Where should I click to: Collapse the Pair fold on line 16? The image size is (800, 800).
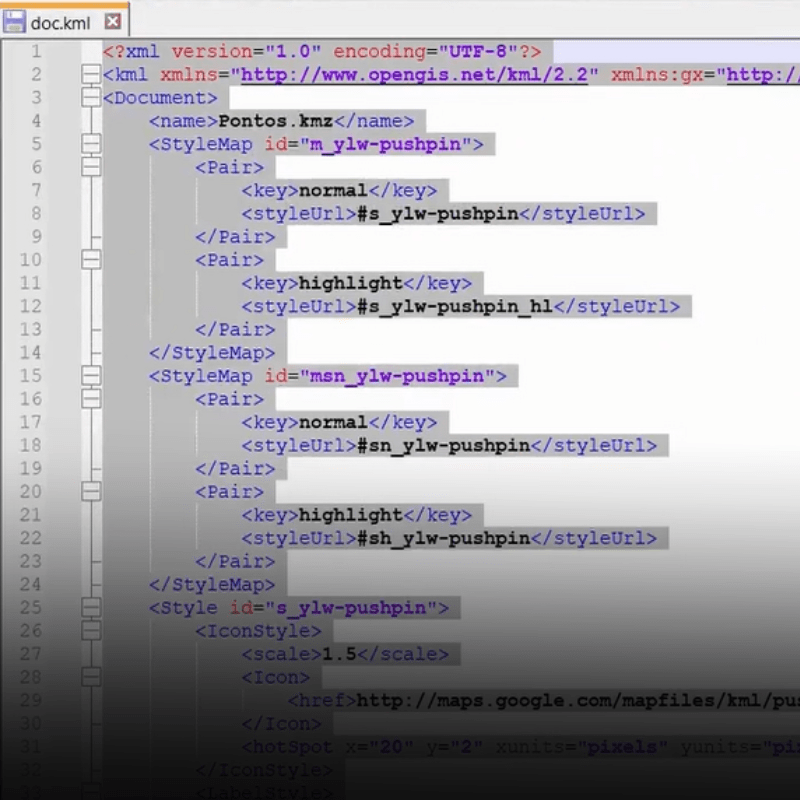pos(91,398)
